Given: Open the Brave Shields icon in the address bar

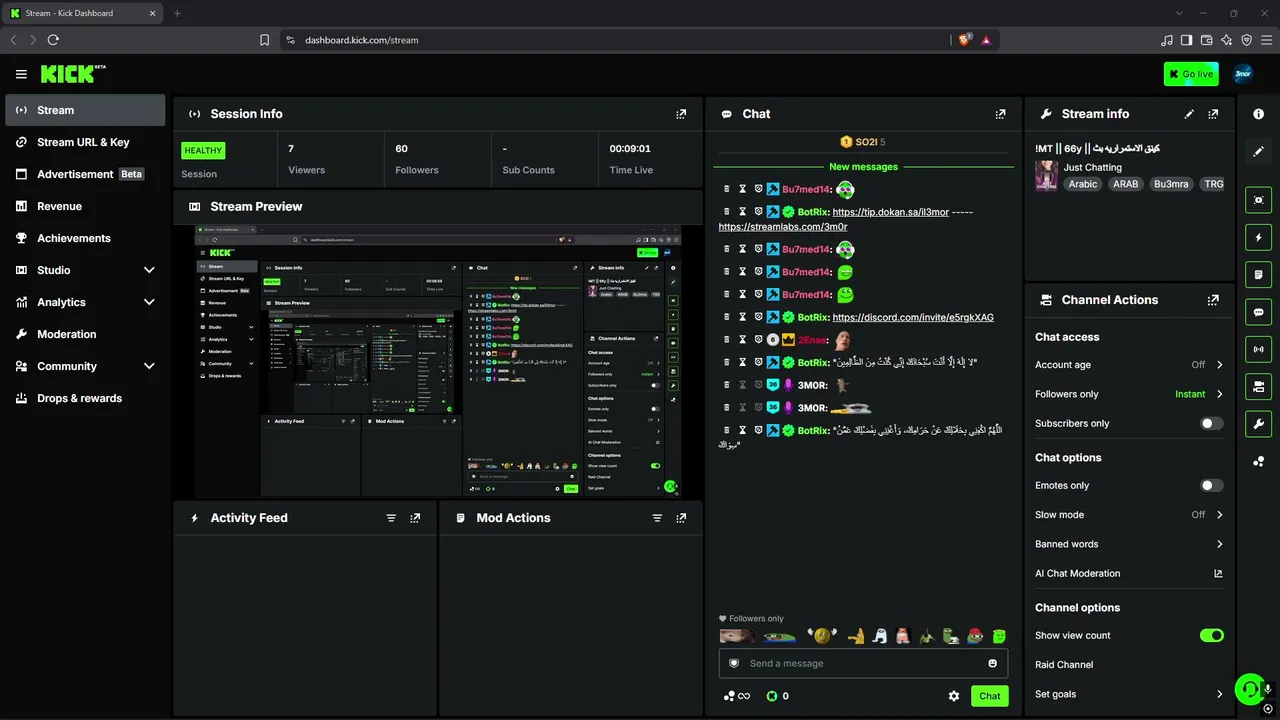Looking at the screenshot, I should 965,40.
